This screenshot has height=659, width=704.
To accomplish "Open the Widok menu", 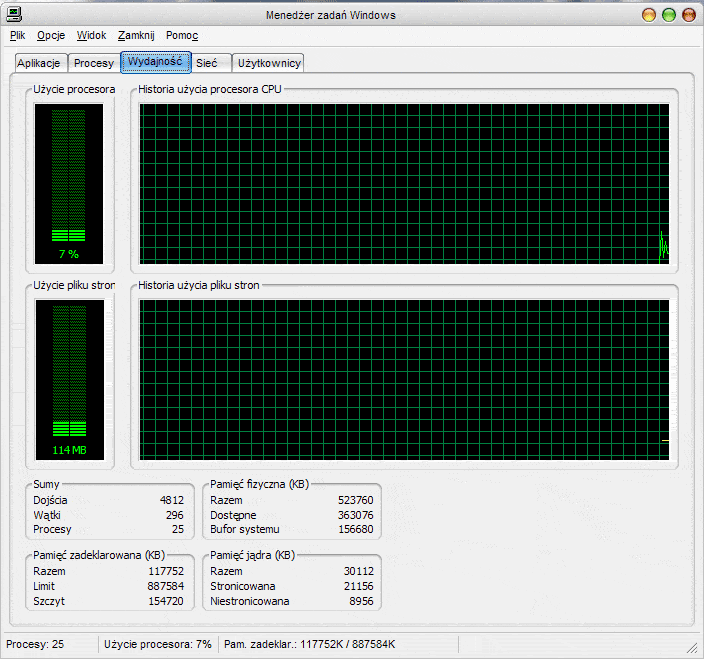I will click(92, 35).
